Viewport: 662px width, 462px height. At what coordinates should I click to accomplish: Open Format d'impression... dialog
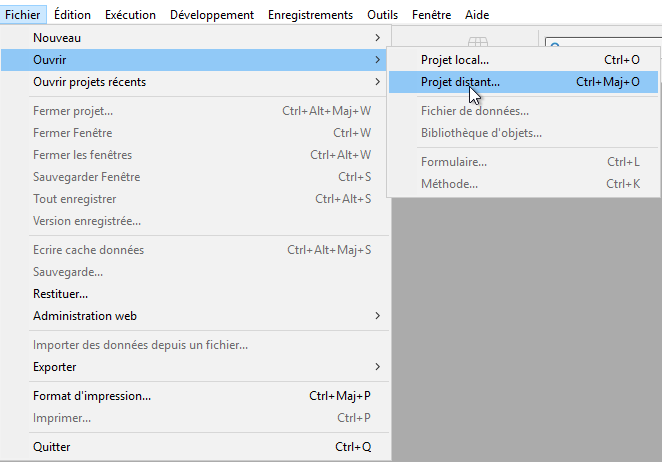[92, 396]
